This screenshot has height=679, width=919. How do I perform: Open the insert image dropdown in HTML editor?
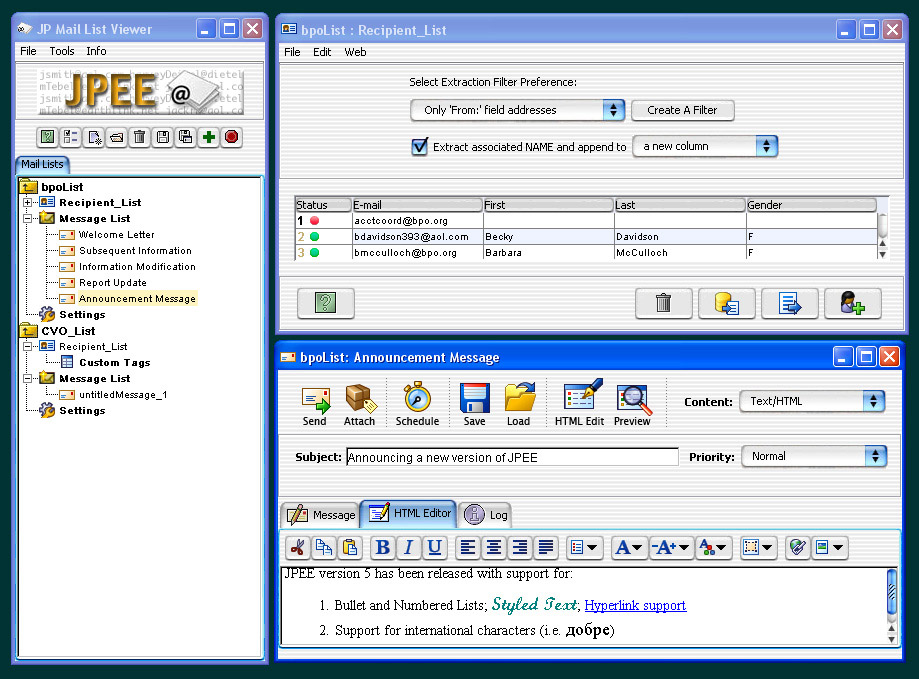829,548
